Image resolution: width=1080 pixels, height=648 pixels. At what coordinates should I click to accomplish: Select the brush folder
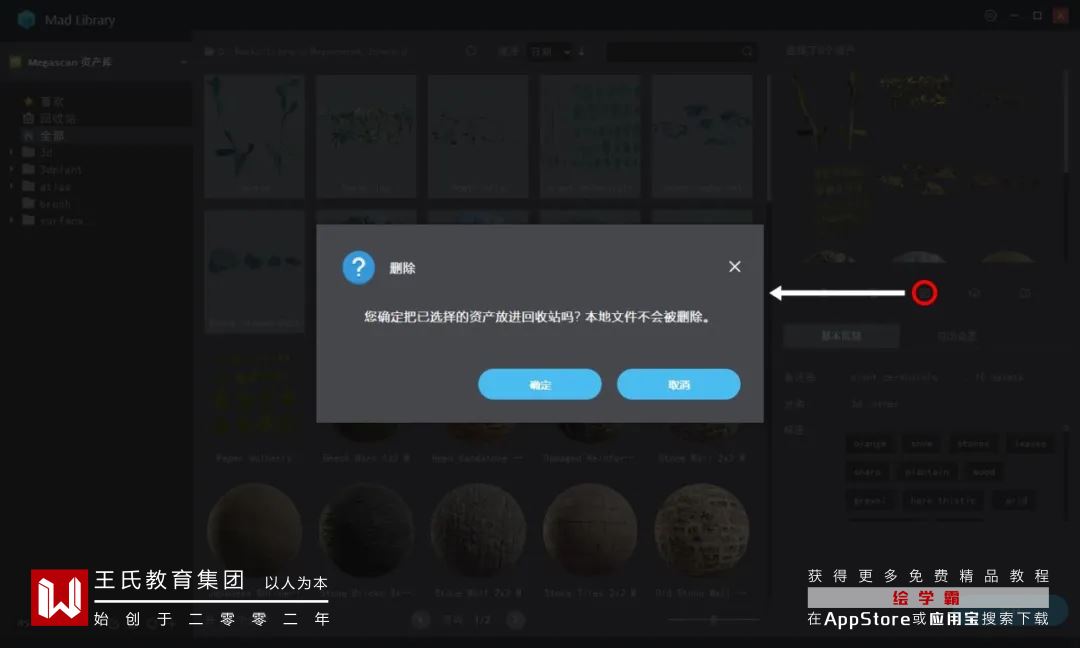[47, 204]
